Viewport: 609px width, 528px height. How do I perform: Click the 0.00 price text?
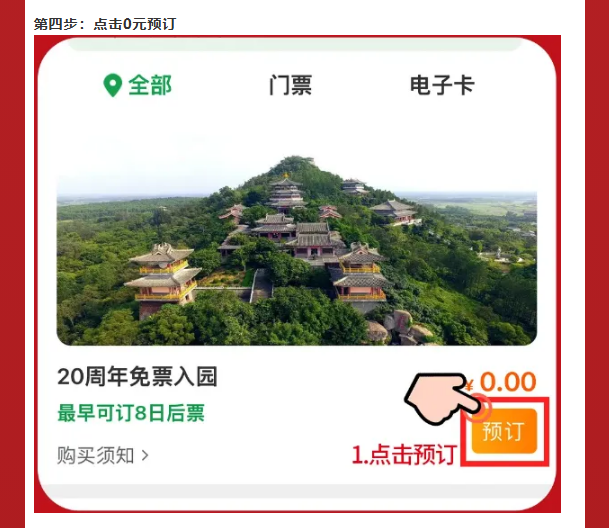click(508, 382)
